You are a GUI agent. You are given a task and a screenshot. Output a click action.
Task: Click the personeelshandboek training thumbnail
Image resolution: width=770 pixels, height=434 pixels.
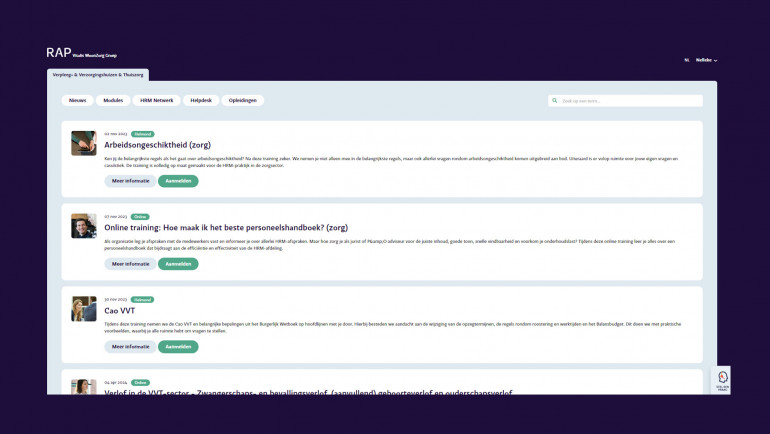click(x=83, y=226)
